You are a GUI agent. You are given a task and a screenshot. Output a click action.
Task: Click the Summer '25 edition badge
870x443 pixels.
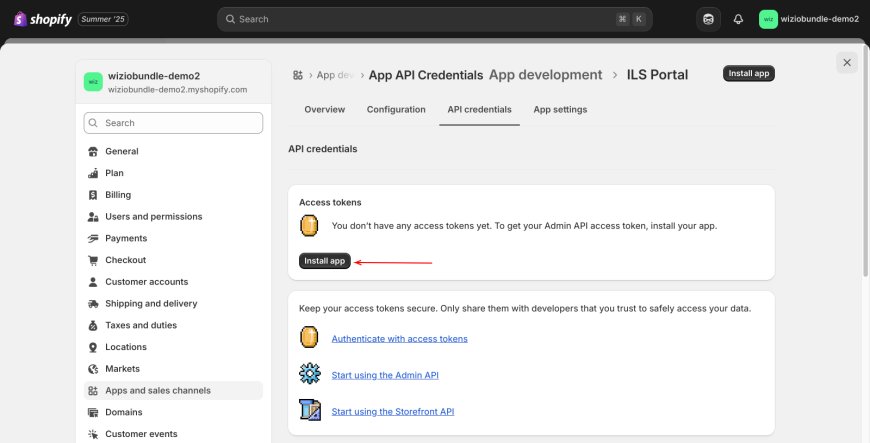(103, 19)
